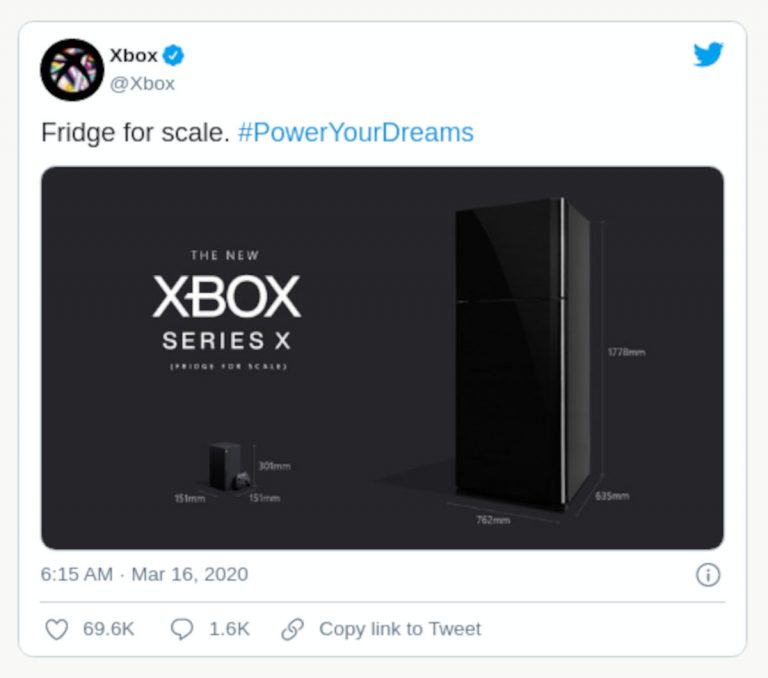Click the Xbox profile avatar
The width and height of the screenshot is (768, 678).
(x=72, y=70)
